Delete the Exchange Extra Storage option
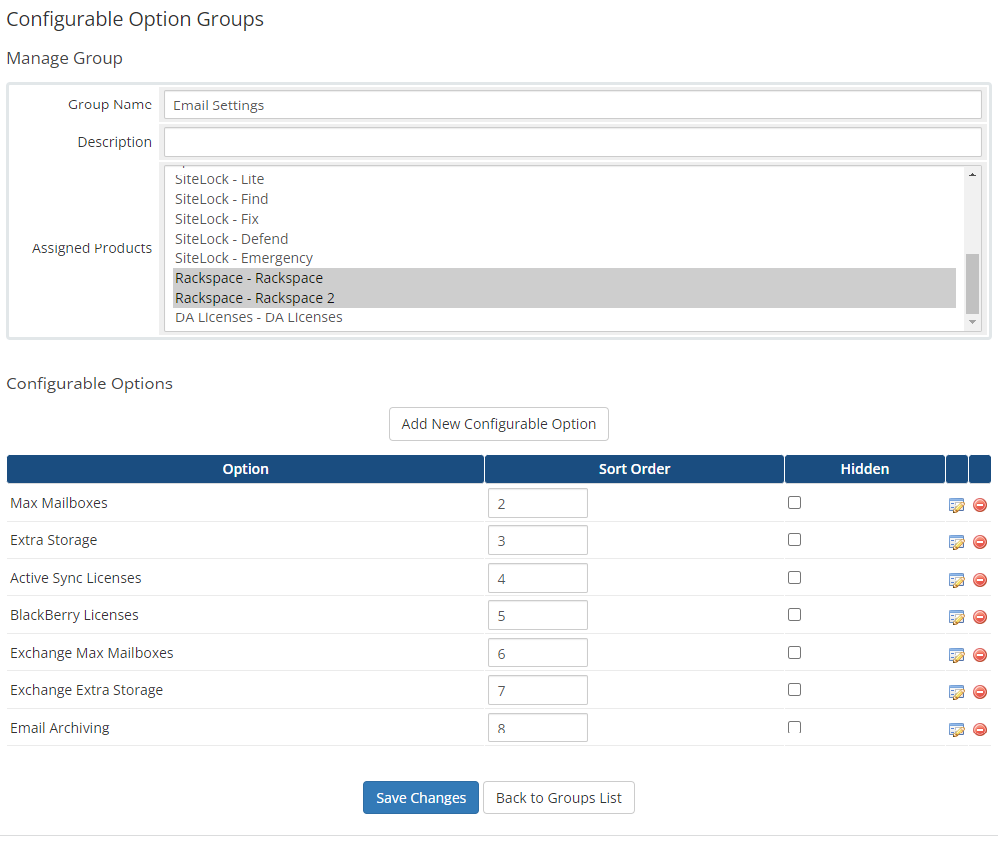Image resolution: width=998 pixels, height=850 pixels. (x=980, y=692)
